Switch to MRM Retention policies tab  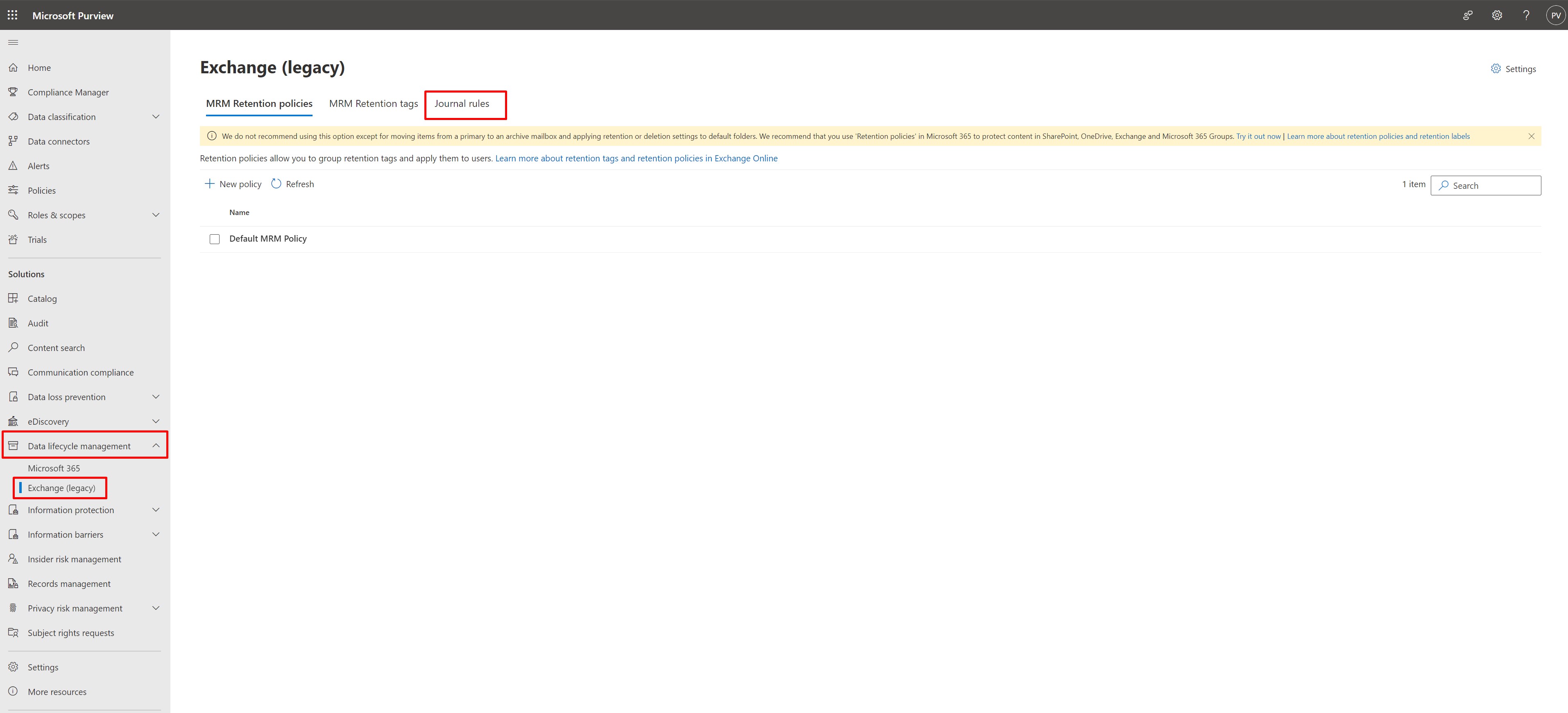pos(259,104)
